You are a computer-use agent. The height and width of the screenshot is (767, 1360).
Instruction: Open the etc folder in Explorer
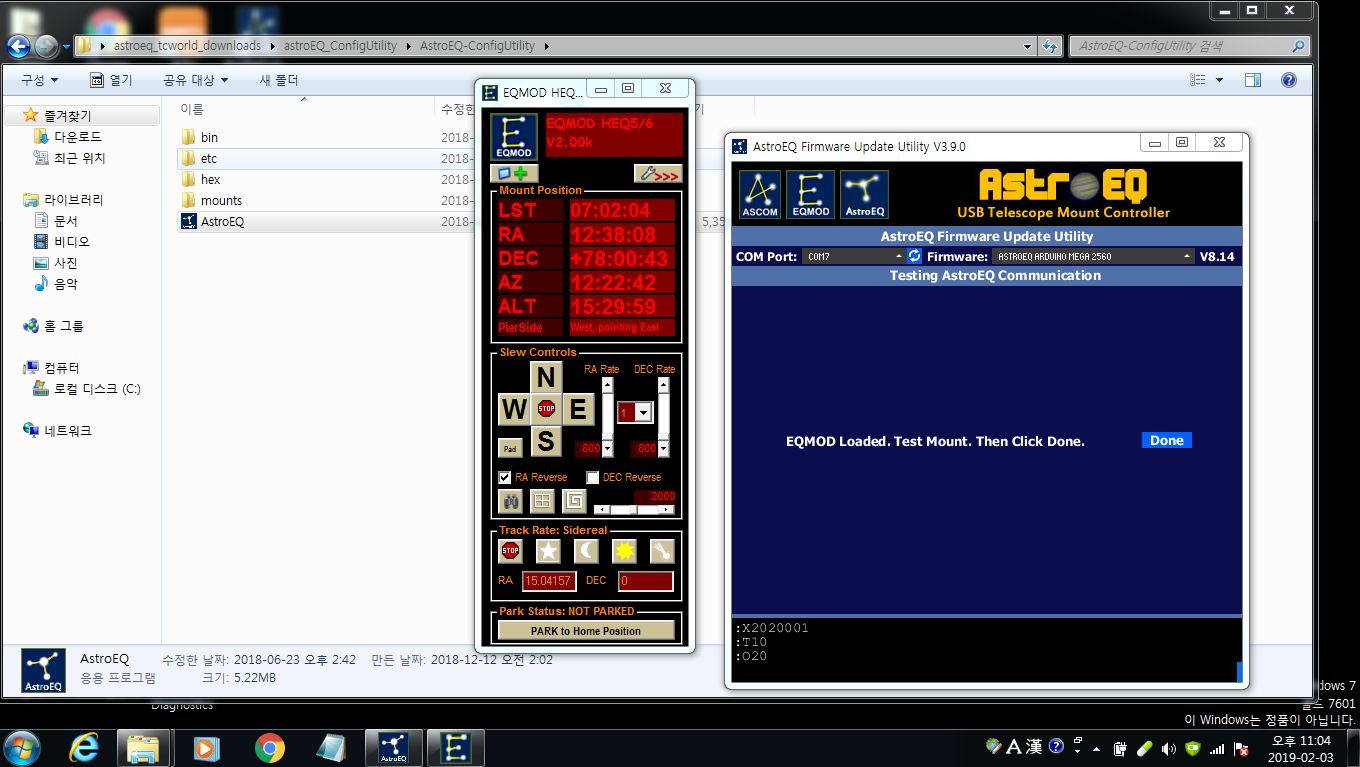click(209, 158)
